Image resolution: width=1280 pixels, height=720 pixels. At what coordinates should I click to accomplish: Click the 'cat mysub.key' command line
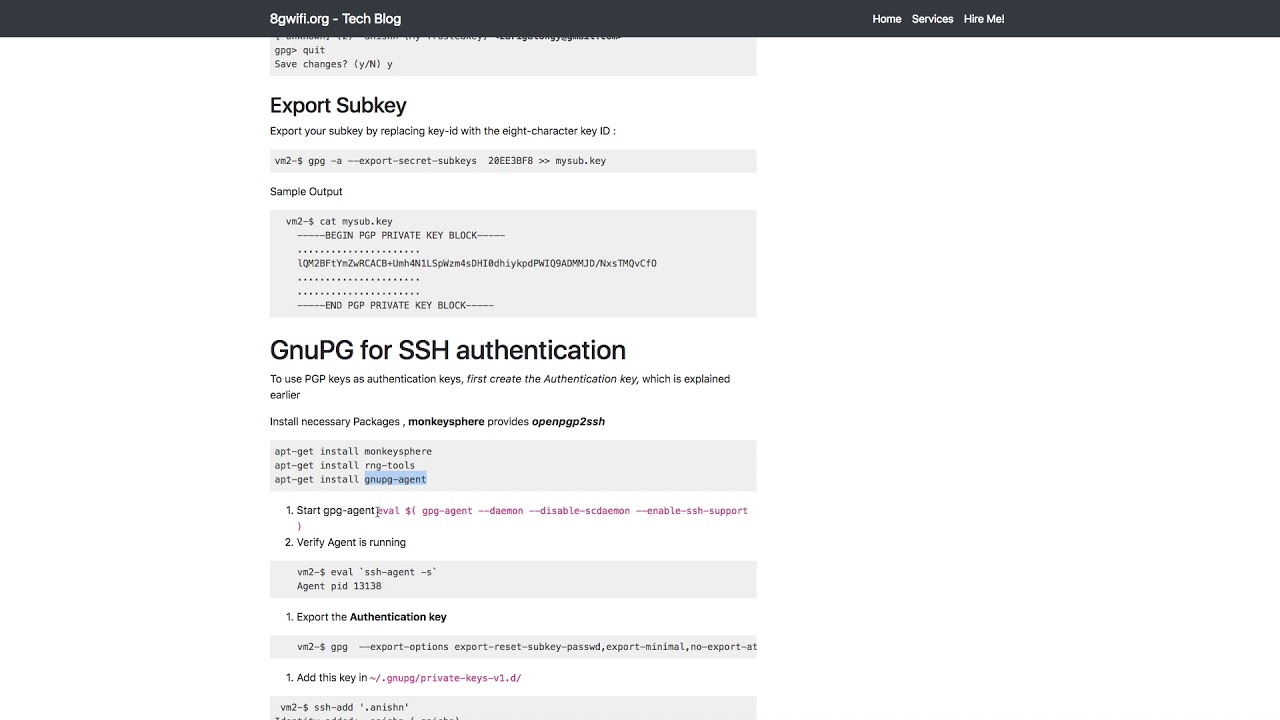click(339, 221)
